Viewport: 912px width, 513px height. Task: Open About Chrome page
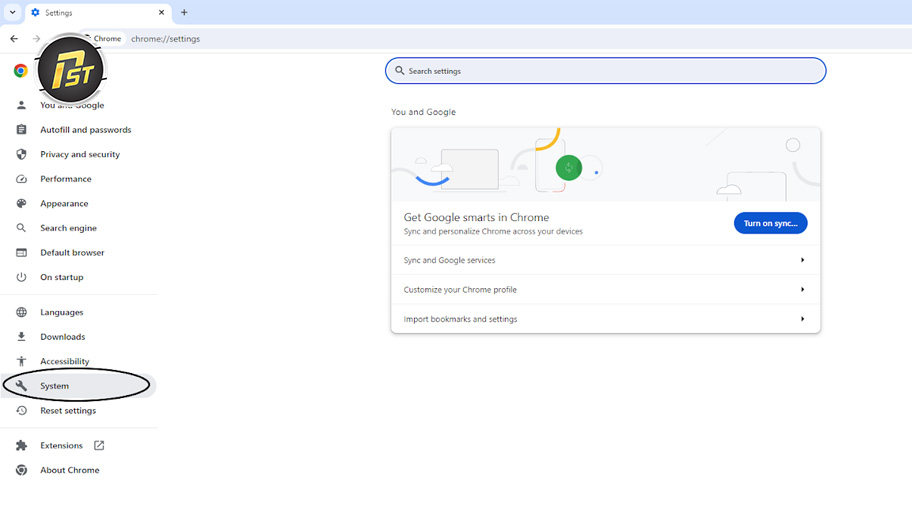(x=70, y=470)
